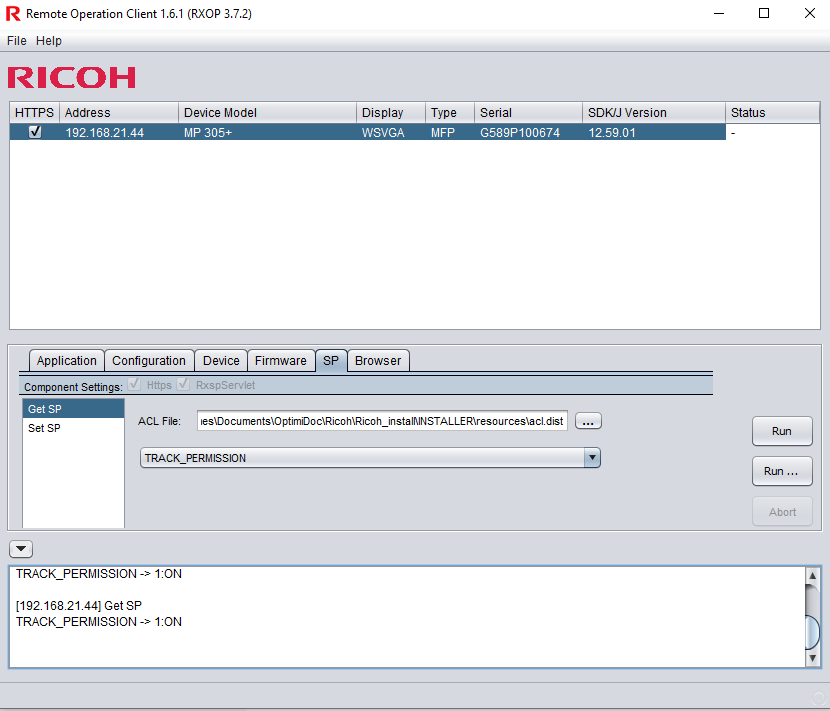The width and height of the screenshot is (830, 711).
Task: Select Set SP in the operation list
Action: (x=73, y=428)
